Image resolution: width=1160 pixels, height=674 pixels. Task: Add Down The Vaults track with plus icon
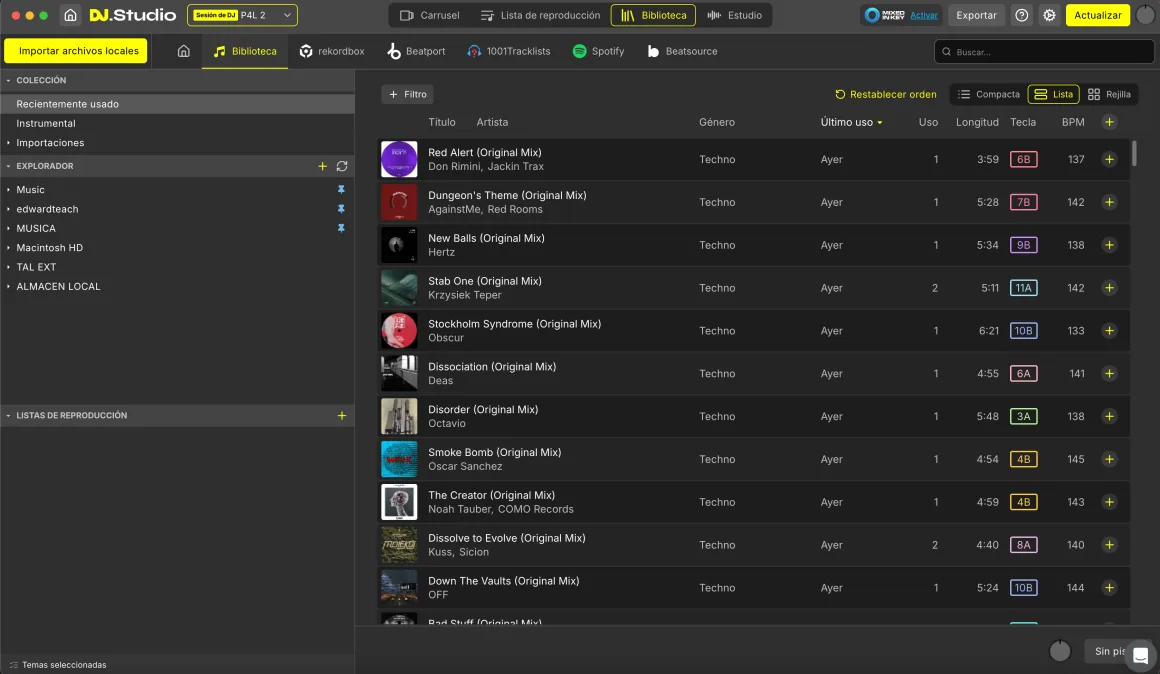pyautogui.click(x=1109, y=588)
